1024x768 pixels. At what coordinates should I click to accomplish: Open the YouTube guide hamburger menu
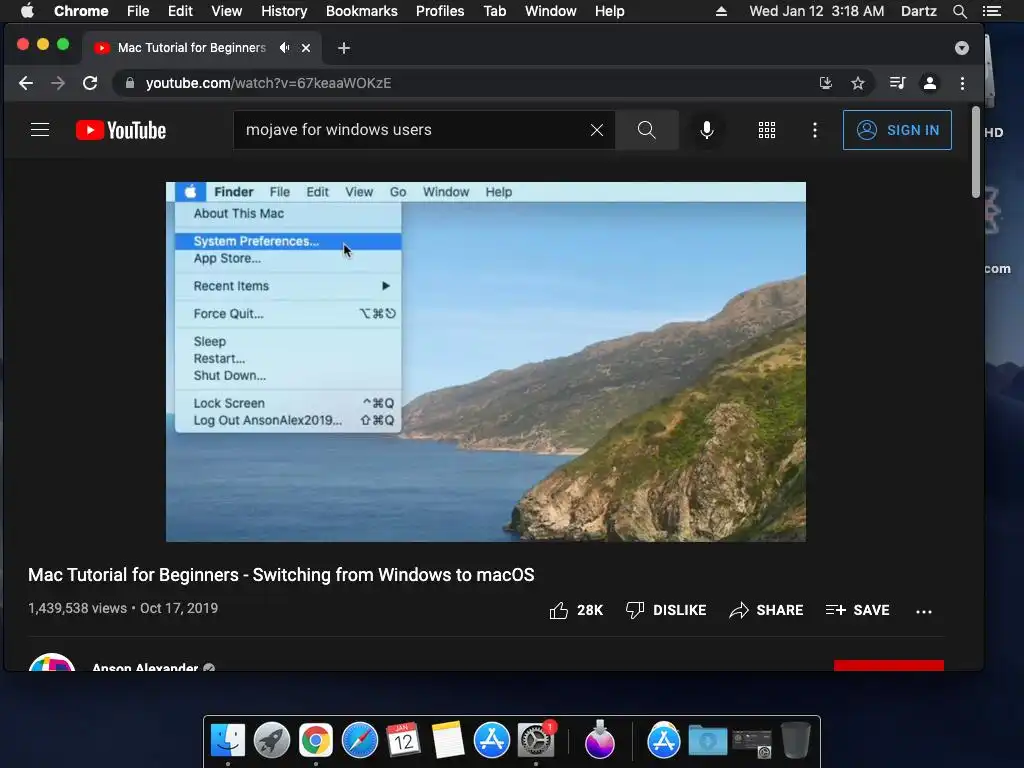40,130
